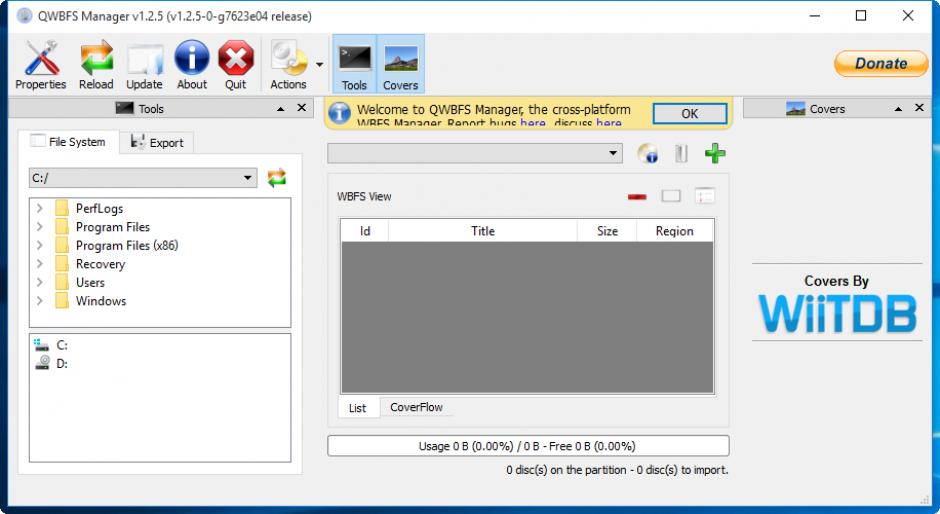Toggle the Tools panel button
The height and width of the screenshot is (514, 940).
(354, 64)
